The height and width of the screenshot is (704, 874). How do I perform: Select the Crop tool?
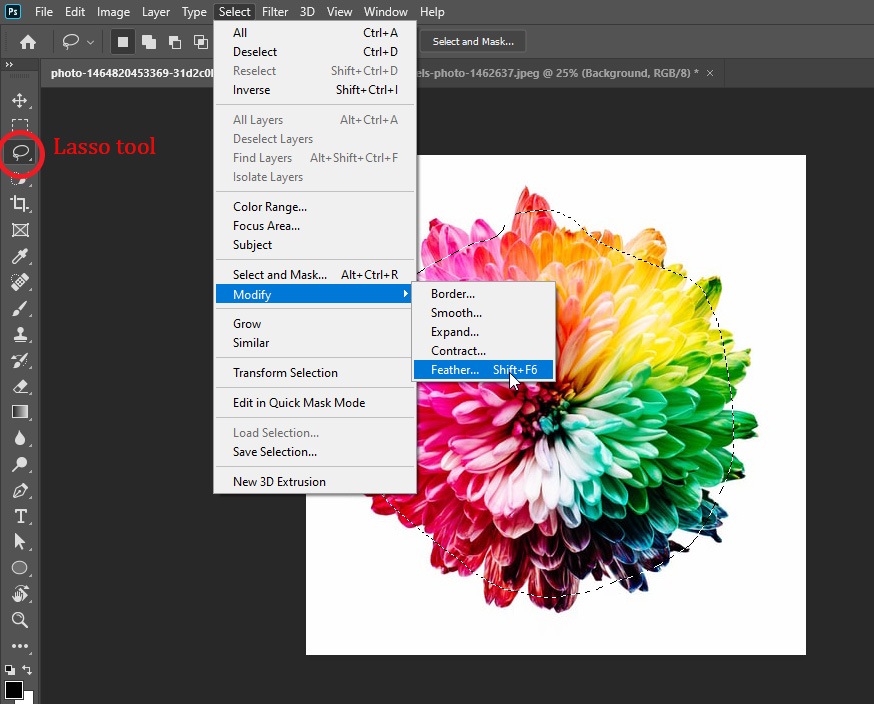[20, 203]
